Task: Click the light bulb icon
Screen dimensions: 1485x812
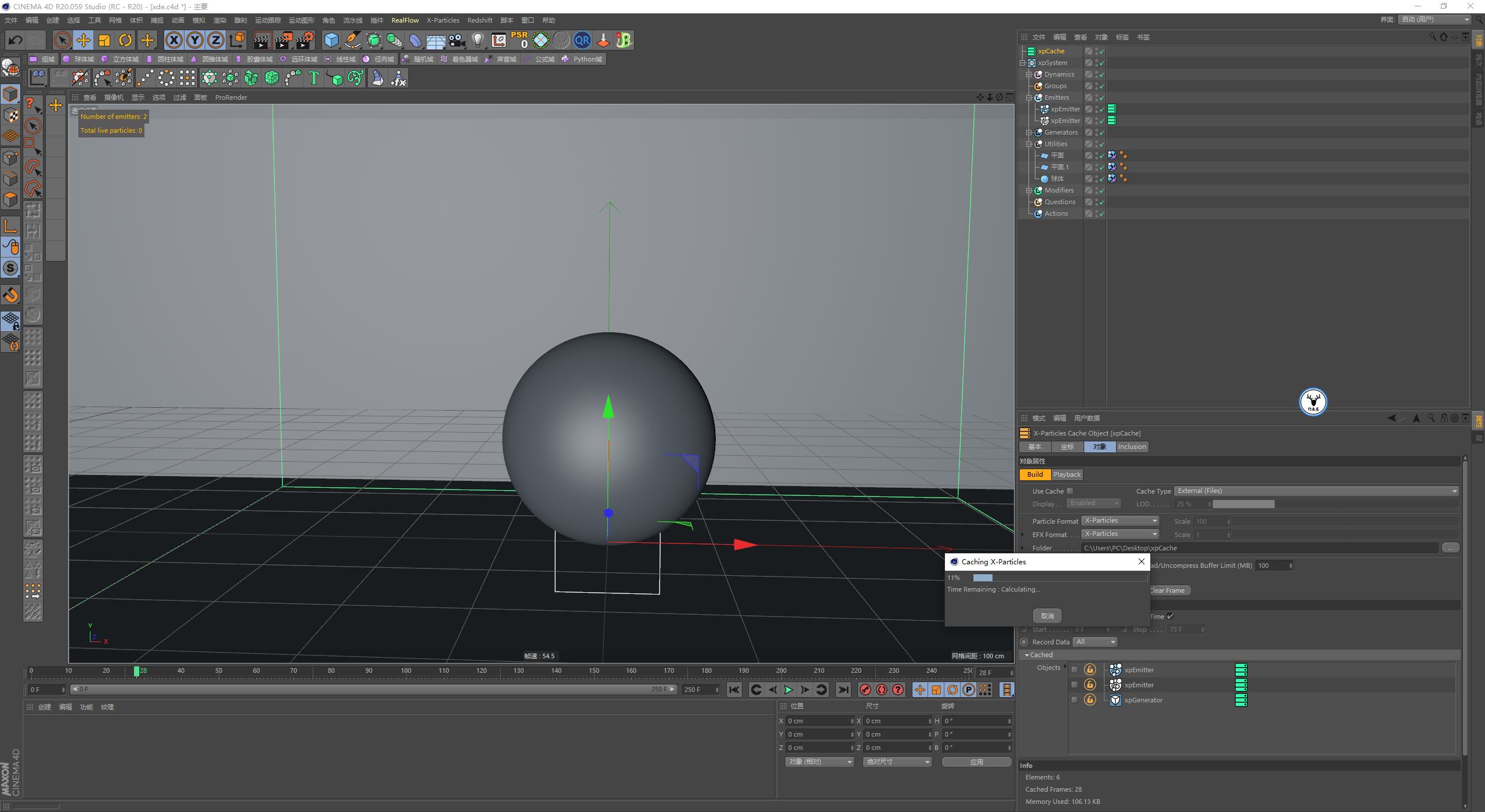Action: pos(477,40)
